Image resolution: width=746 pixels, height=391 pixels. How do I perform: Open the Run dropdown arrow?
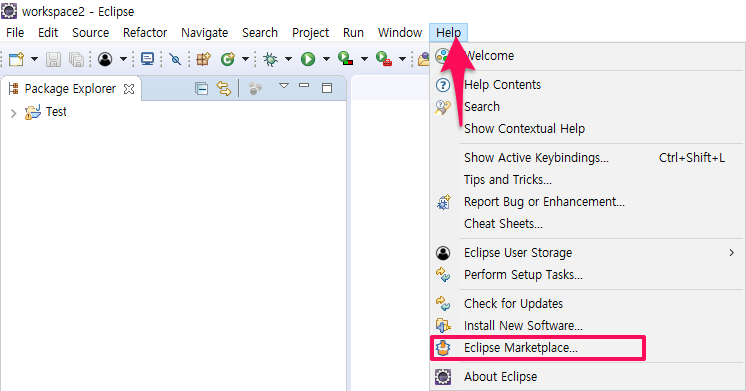[x=326, y=59]
